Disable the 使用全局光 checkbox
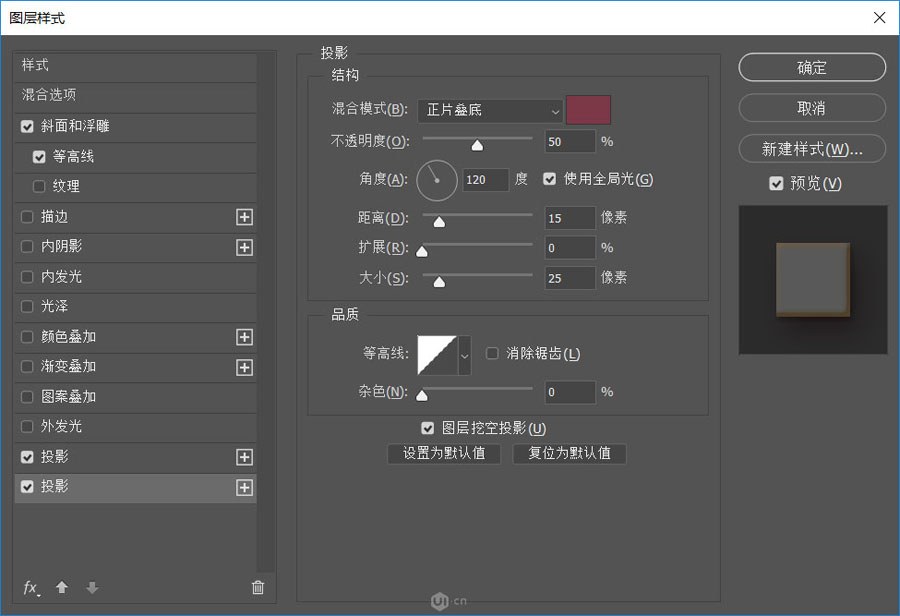Viewport: 900px width, 616px height. [549, 180]
